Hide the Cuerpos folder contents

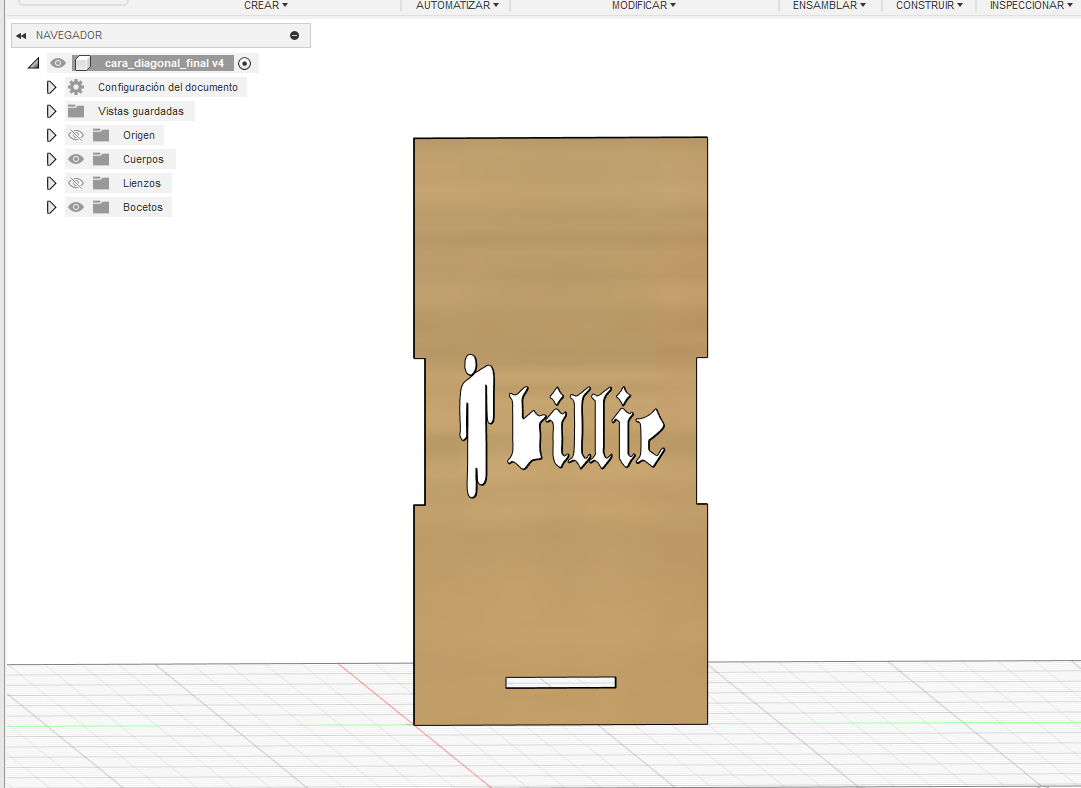click(76, 159)
